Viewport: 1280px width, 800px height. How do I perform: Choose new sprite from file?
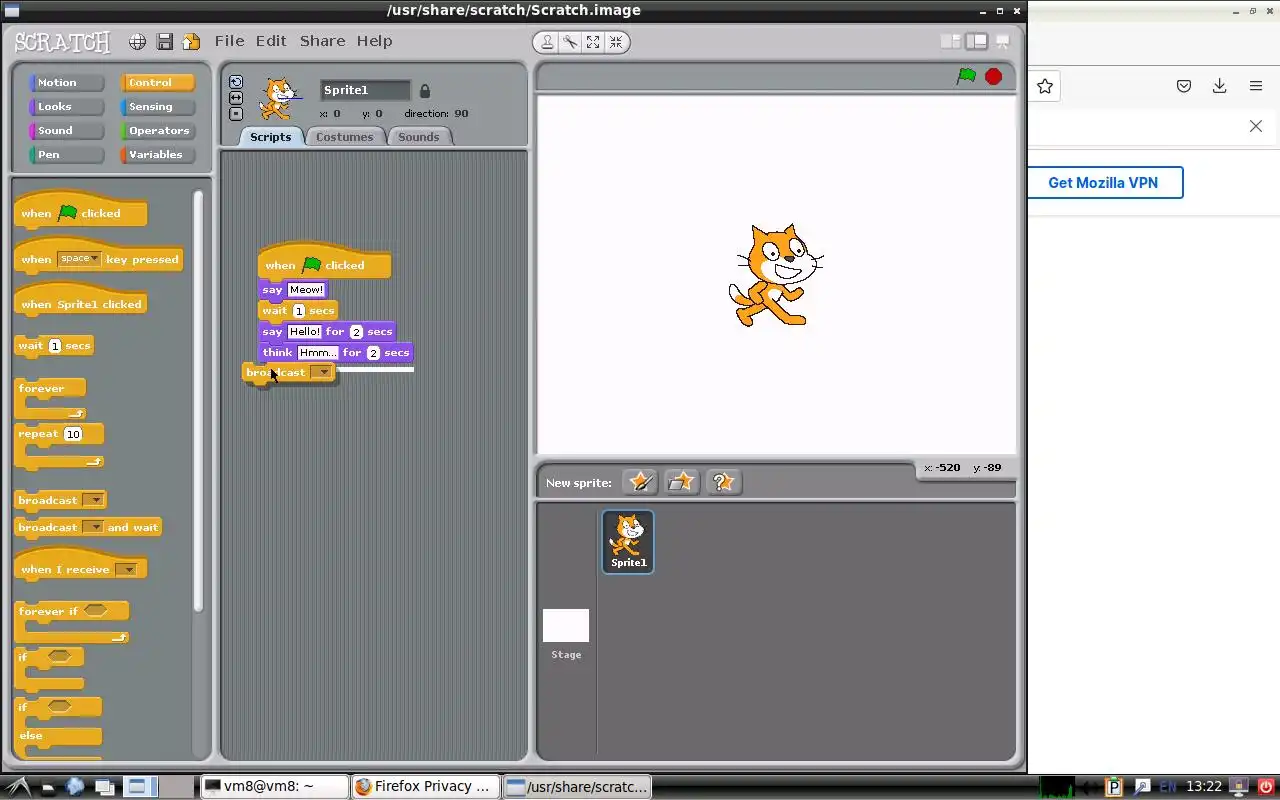click(681, 482)
